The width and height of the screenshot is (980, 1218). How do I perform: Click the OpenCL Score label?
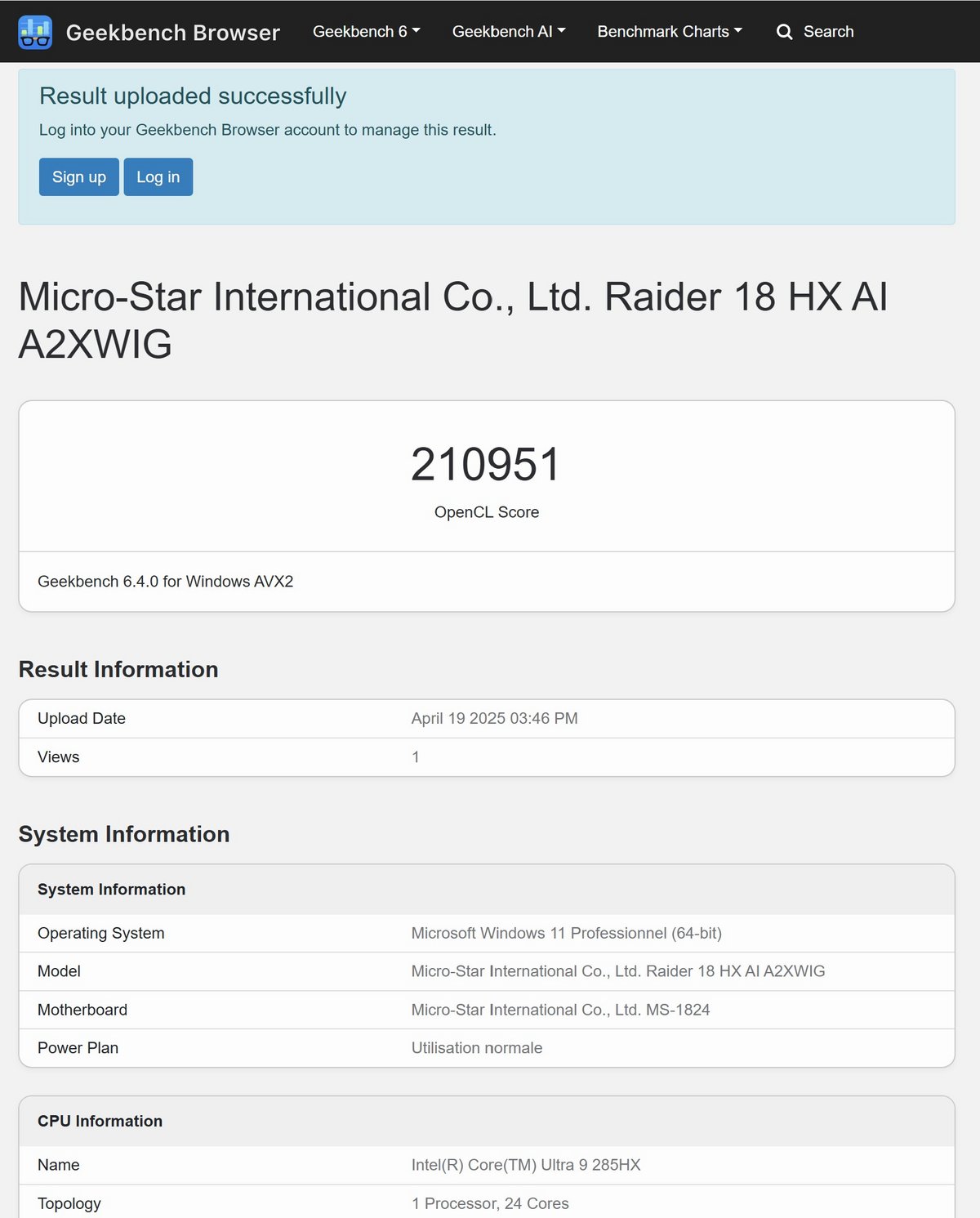487,512
